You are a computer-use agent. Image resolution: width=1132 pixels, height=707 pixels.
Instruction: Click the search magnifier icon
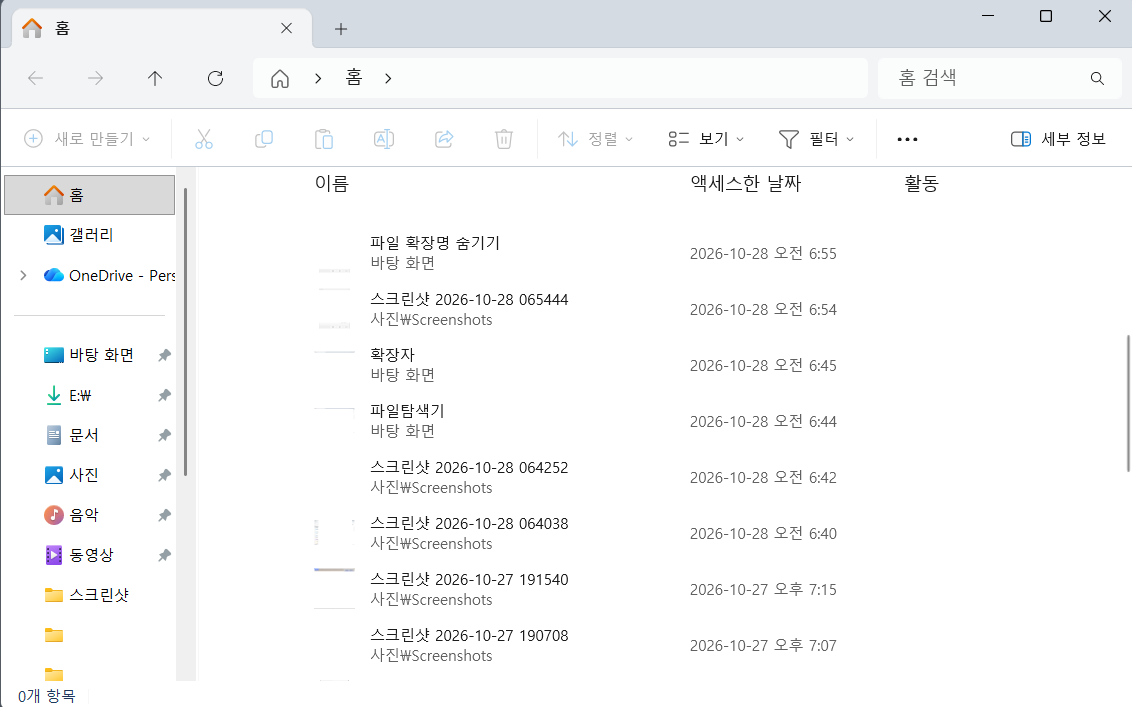click(1097, 78)
